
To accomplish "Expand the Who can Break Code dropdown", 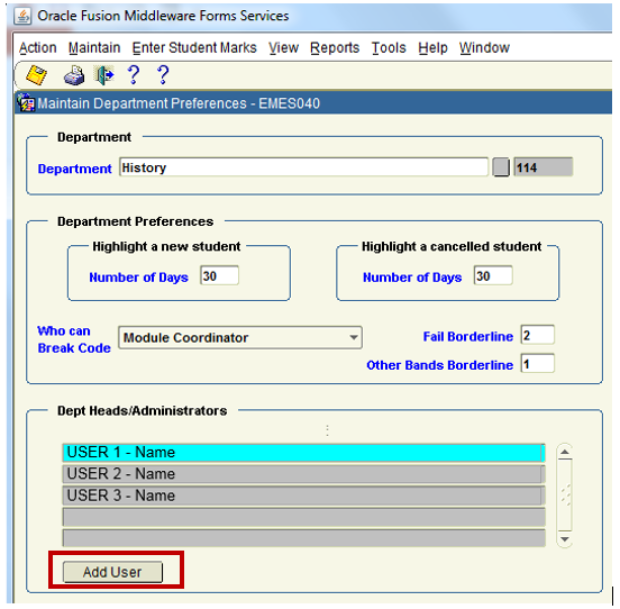I will tap(354, 338).
